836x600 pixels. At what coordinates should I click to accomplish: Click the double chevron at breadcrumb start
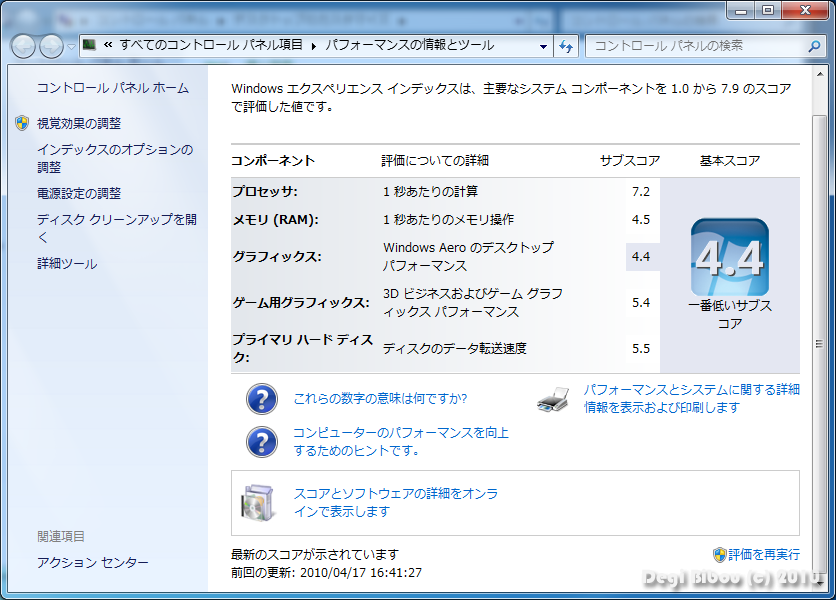108,45
